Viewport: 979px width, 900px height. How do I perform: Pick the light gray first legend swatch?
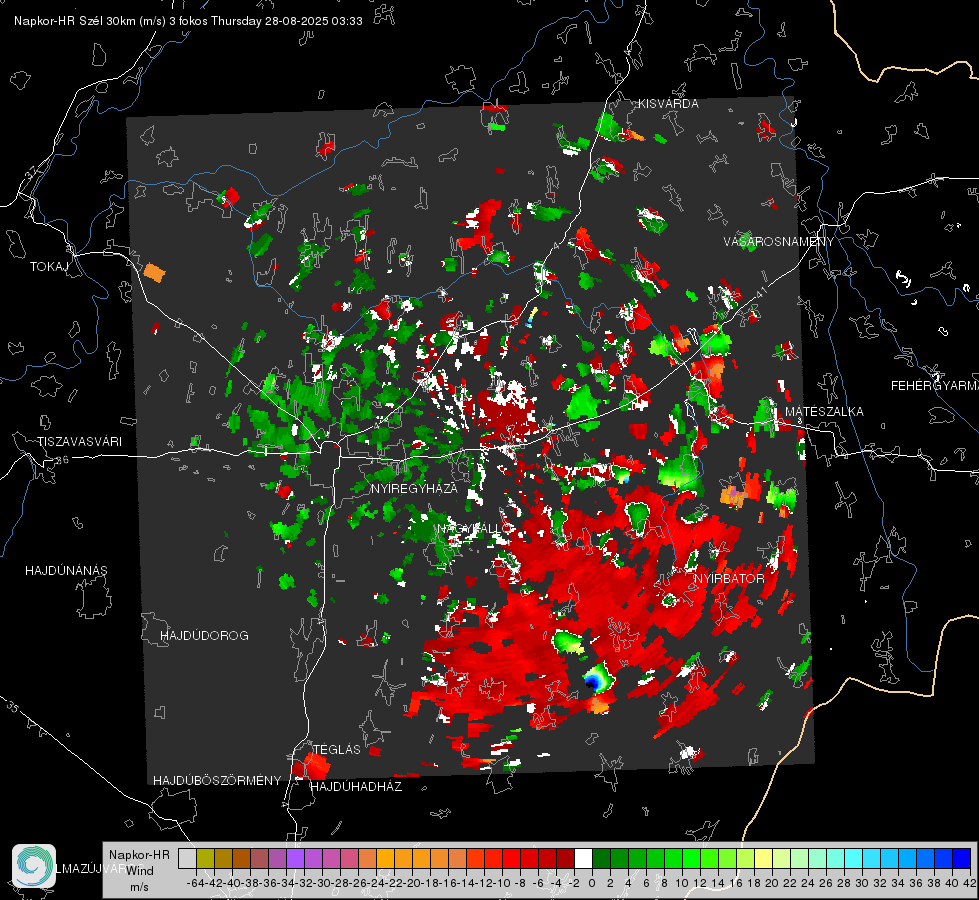(187, 858)
